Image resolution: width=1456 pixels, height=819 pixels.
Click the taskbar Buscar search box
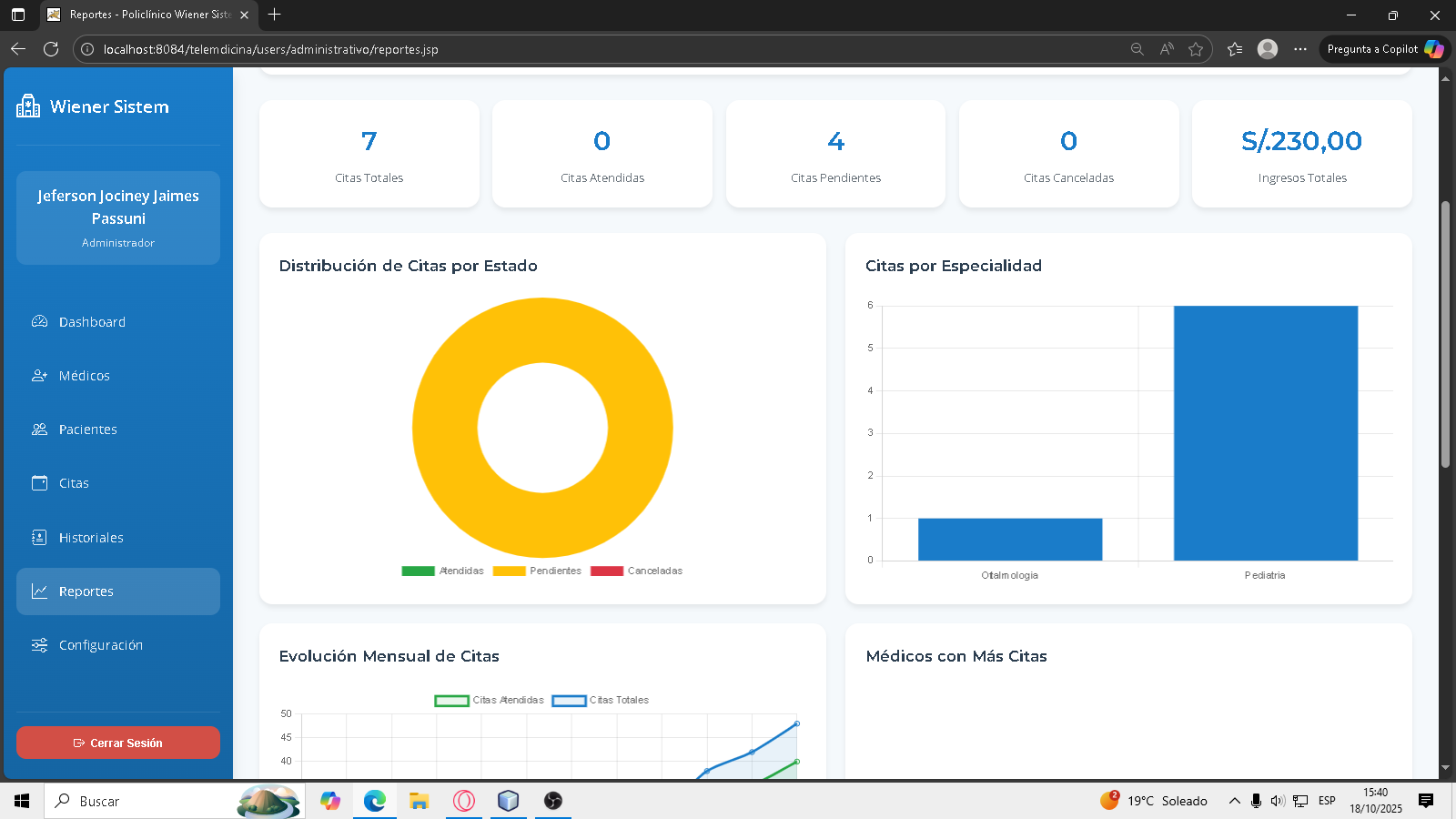[x=173, y=801]
